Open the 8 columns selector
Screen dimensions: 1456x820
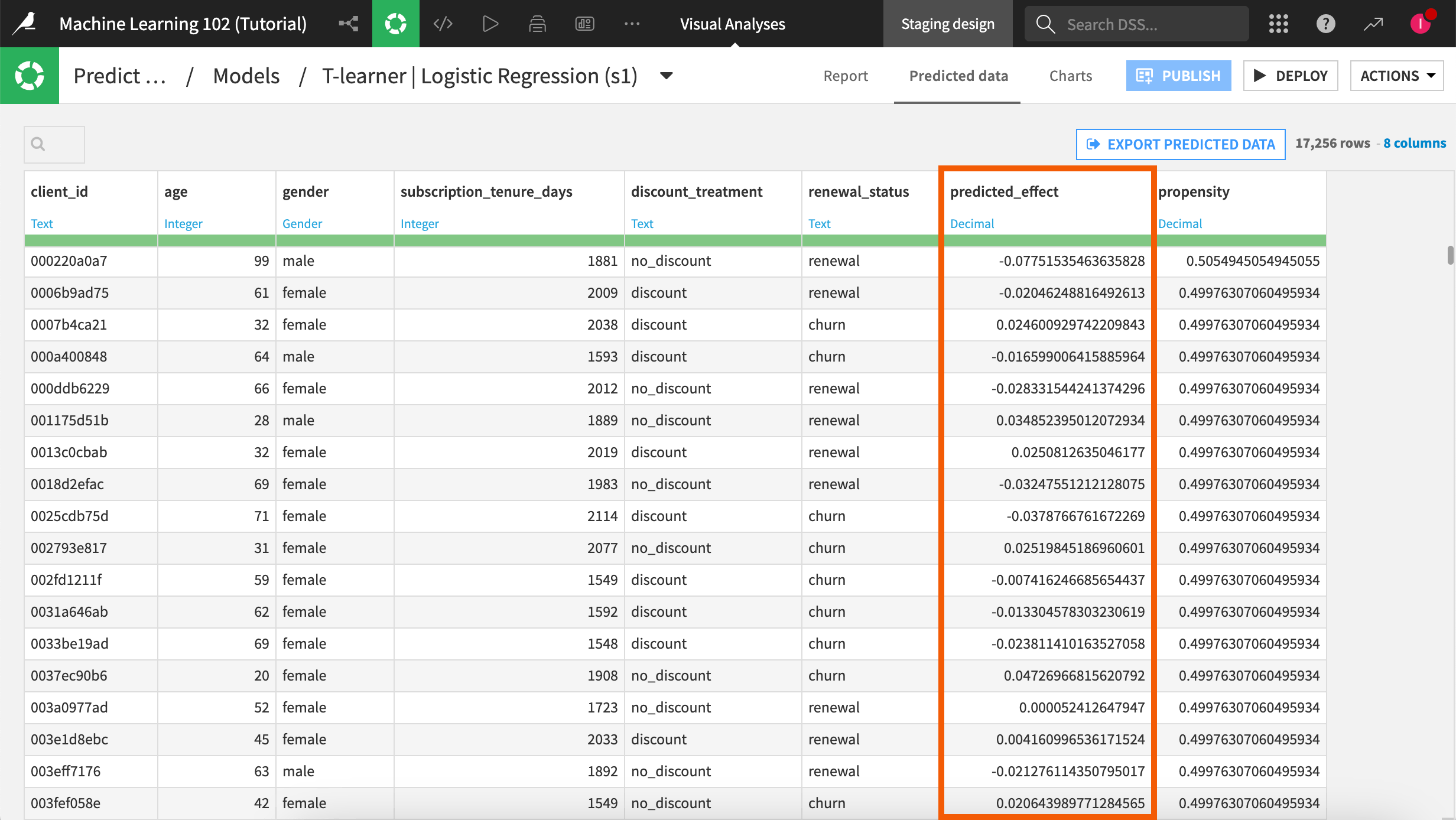(1415, 144)
